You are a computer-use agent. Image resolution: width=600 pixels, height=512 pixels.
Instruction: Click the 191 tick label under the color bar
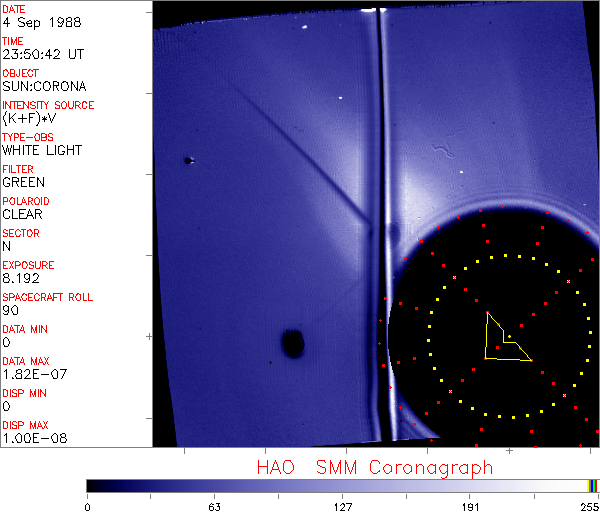(x=470, y=505)
